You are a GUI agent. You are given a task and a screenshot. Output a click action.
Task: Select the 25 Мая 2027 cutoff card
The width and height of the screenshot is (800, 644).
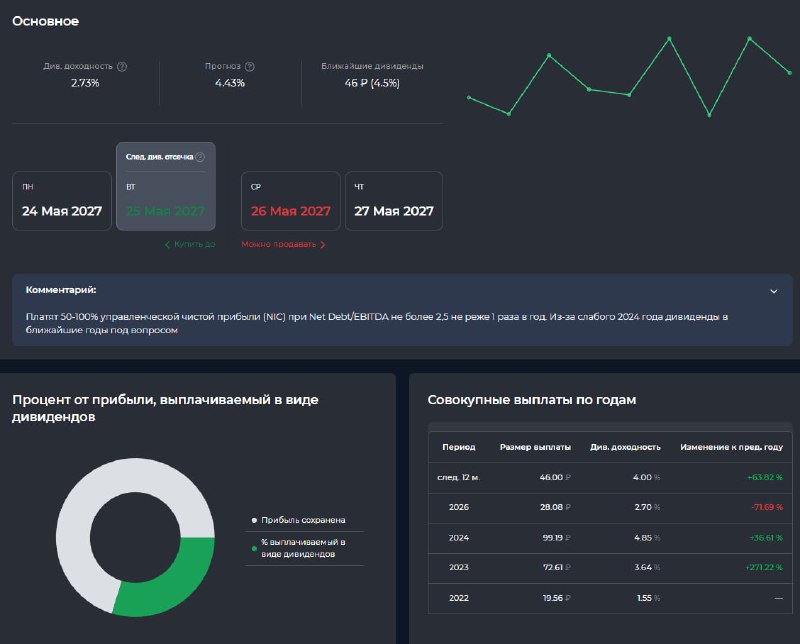coord(166,186)
